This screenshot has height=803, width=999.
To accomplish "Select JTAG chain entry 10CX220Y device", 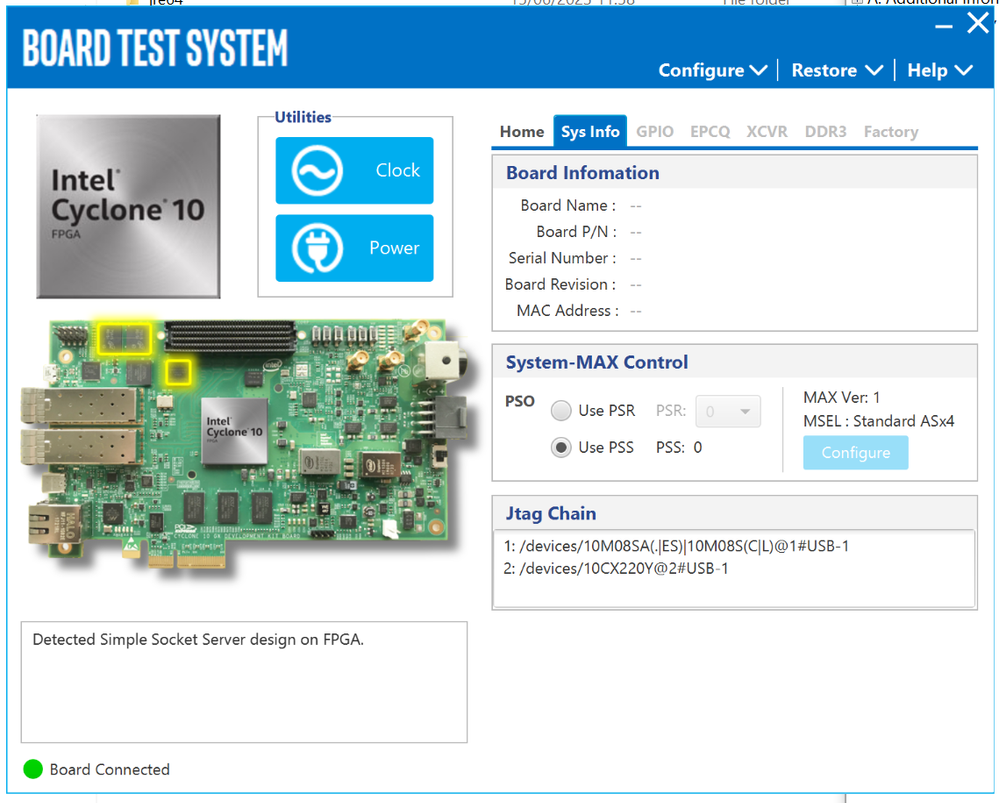I will point(615,568).
